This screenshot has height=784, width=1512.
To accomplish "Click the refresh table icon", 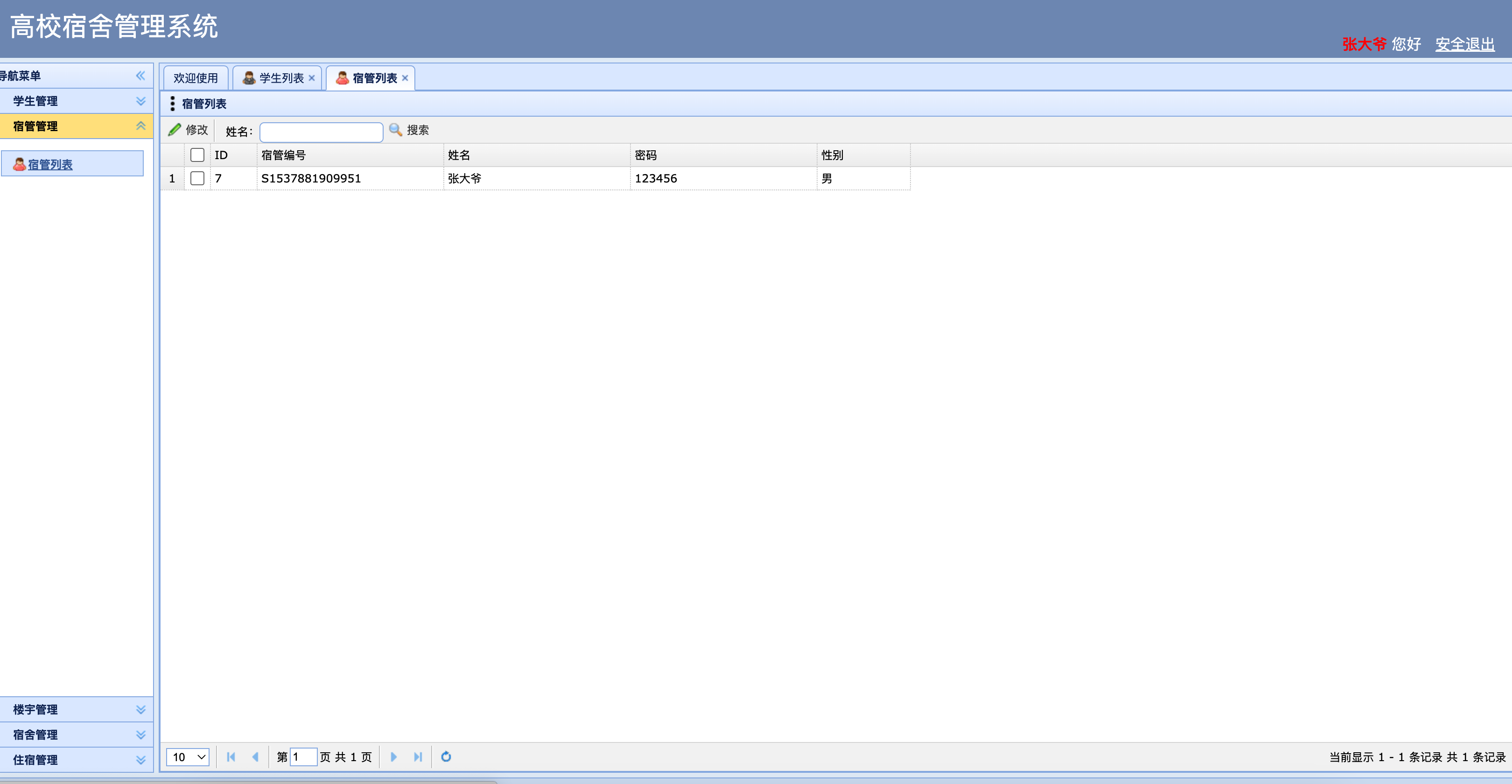I will (x=446, y=757).
